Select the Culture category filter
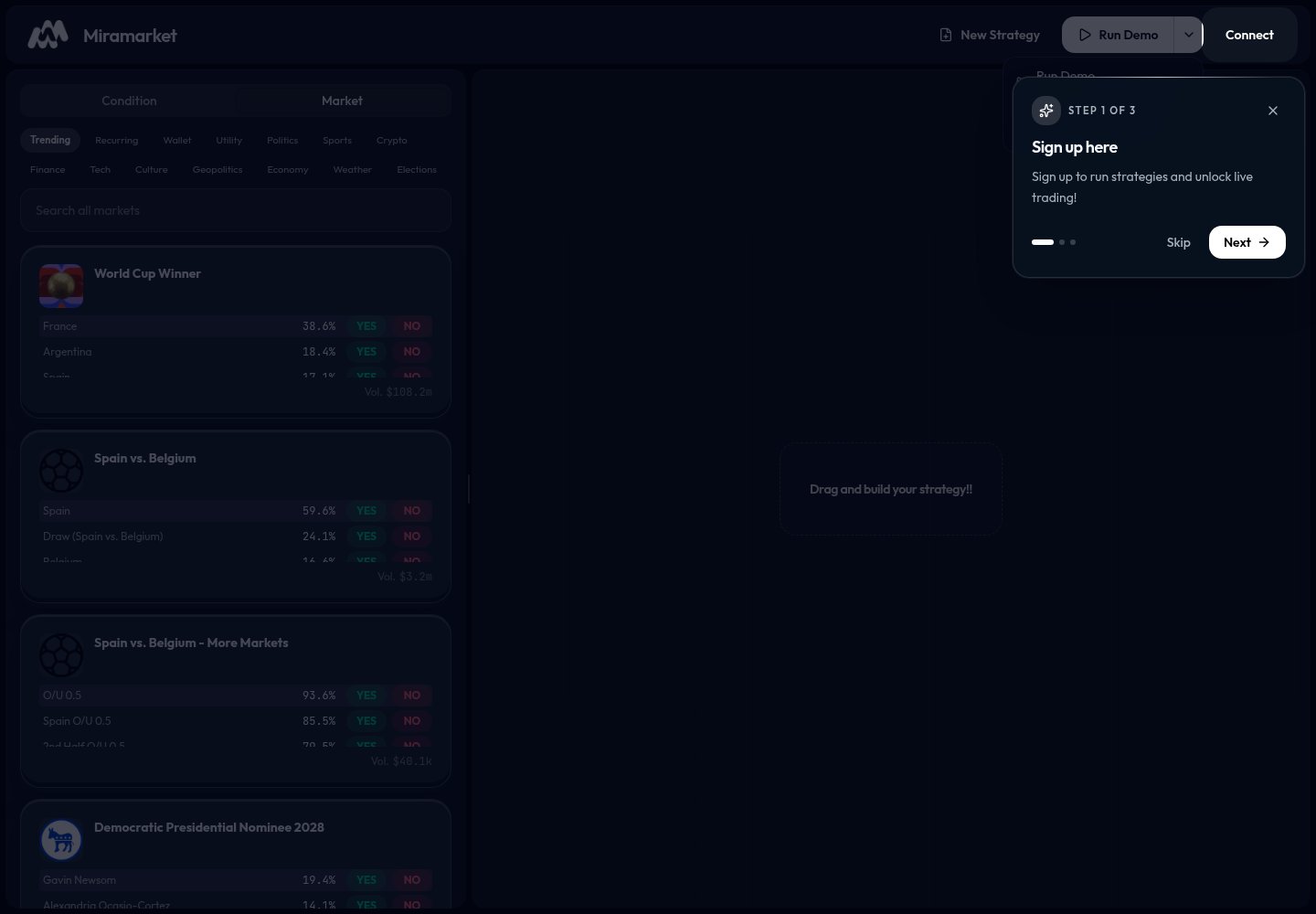 coord(152,169)
